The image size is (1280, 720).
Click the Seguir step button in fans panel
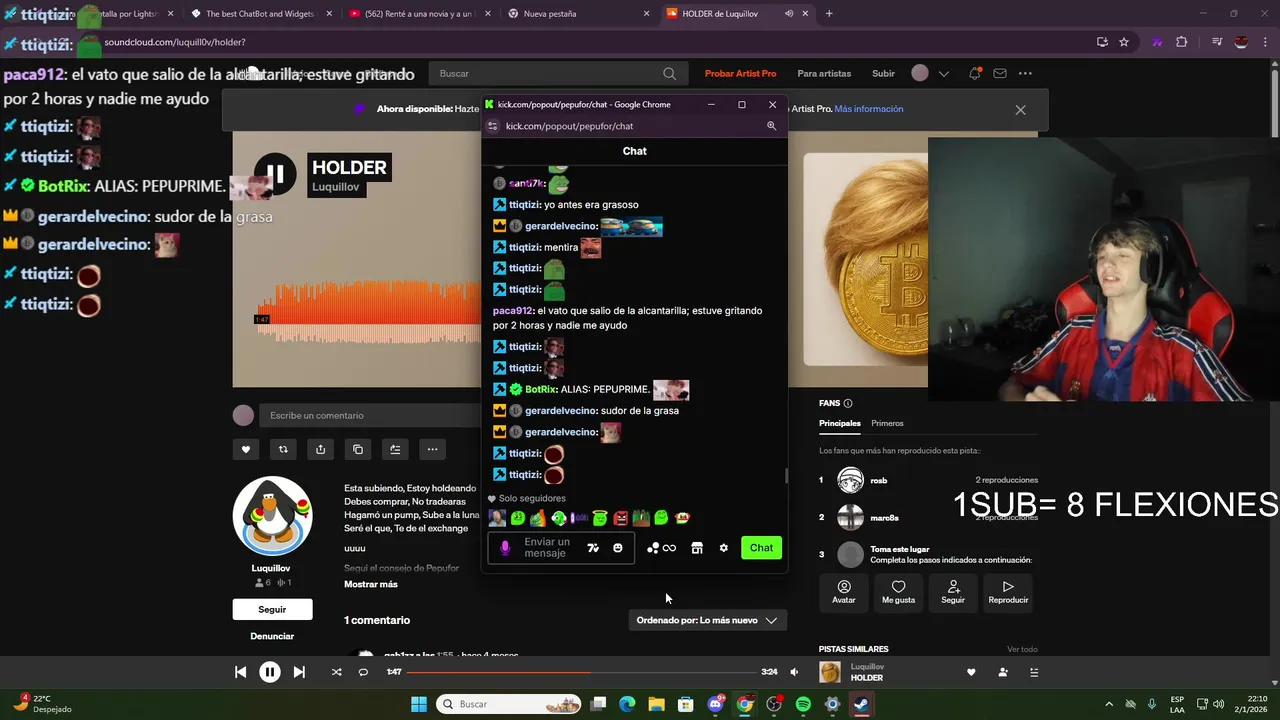pyautogui.click(x=953, y=591)
